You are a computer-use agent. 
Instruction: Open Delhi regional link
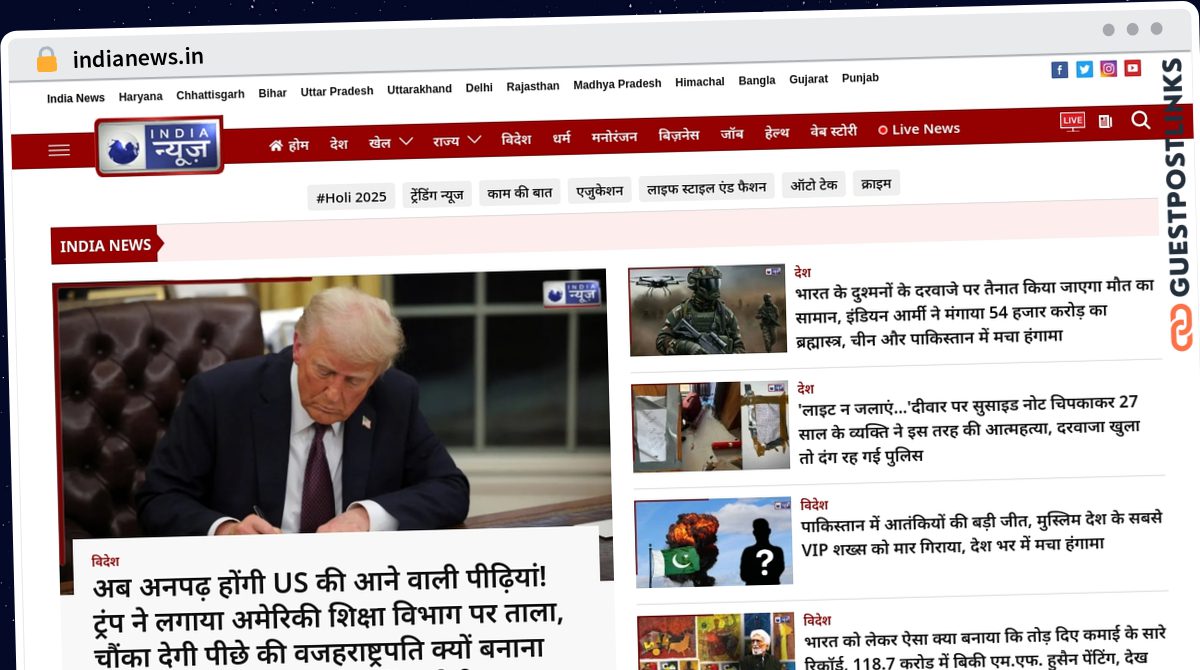coord(479,88)
